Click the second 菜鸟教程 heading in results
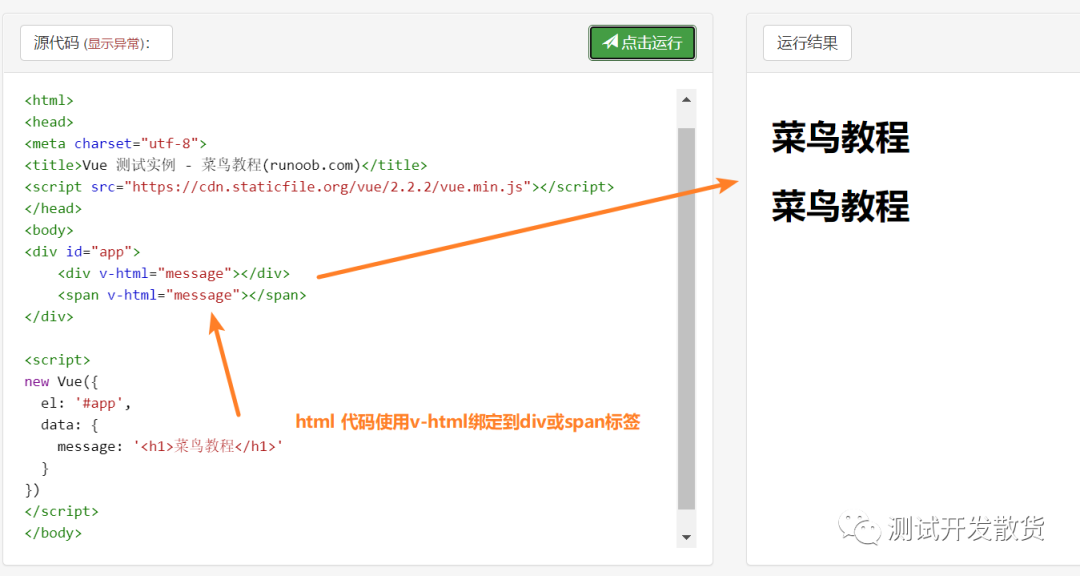This screenshot has height=576, width=1080. pos(840,206)
